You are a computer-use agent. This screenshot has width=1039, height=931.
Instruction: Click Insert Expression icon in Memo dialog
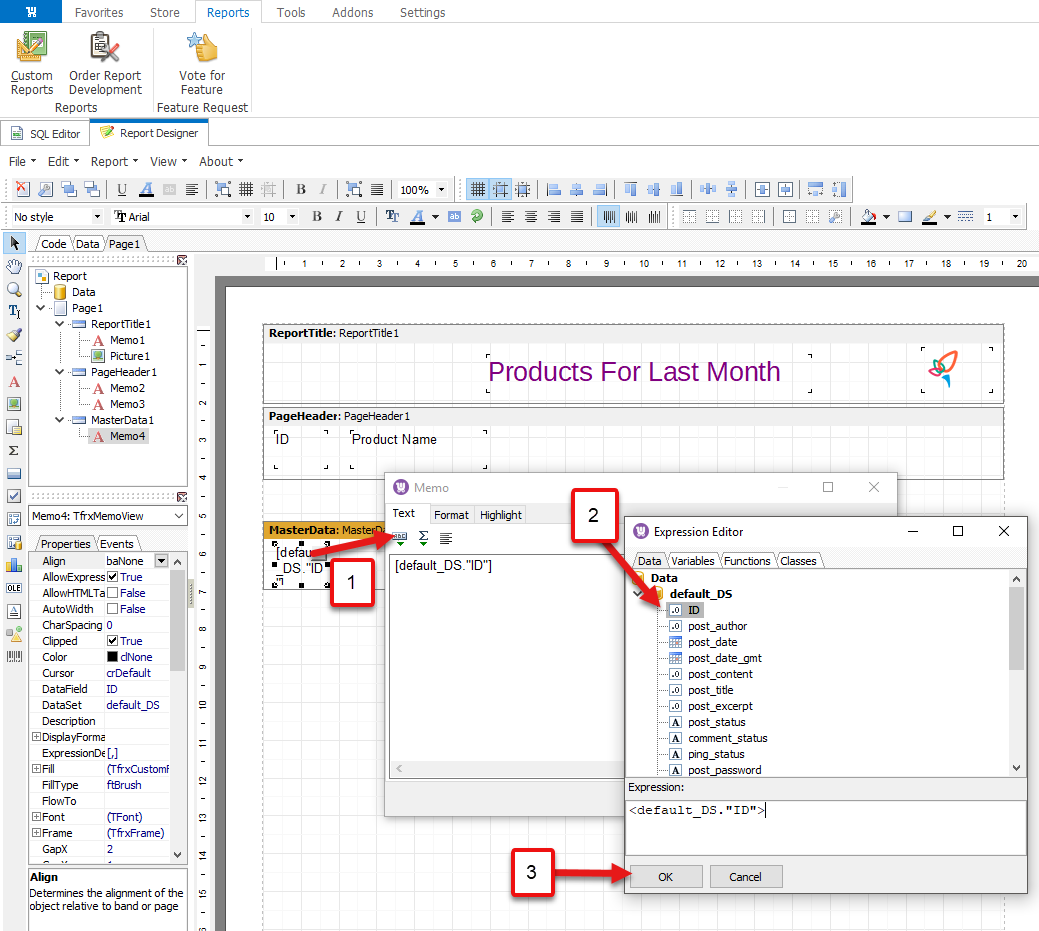[x=400, y=538]
